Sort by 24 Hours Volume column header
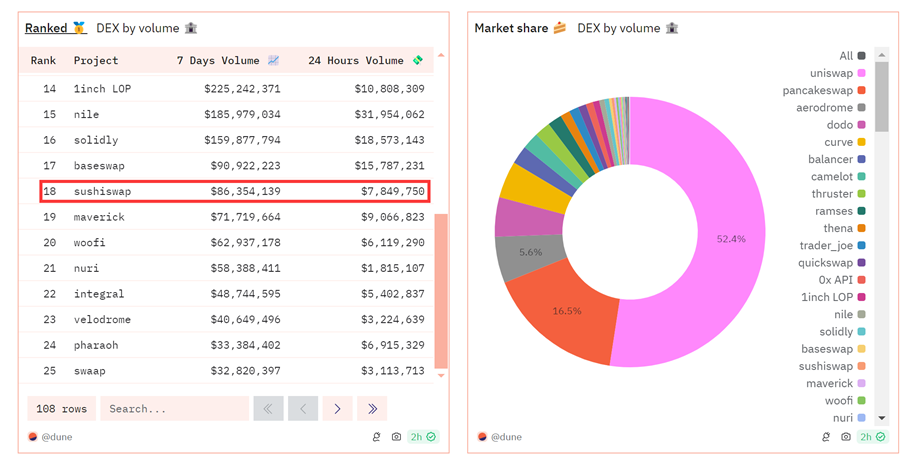The height and width of the screenshot is (457, 900). pos(365,61)
